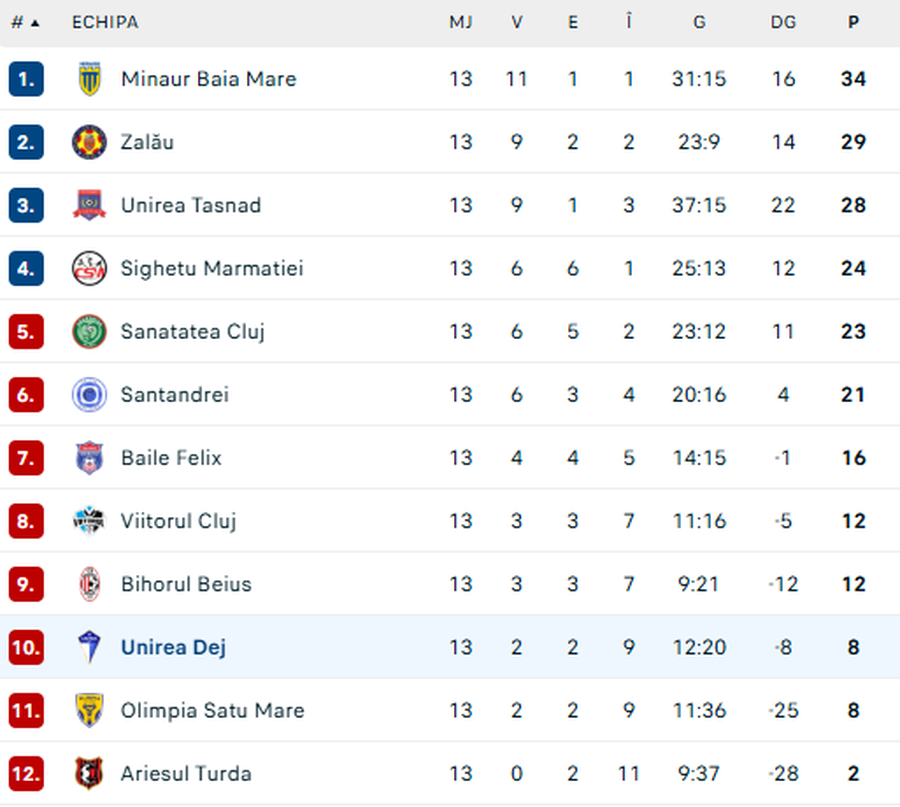The height and width of the screenshot is (807, 900).
Task: Click the Santandrei circular blue logo
Action: click(x=90, y=394)
